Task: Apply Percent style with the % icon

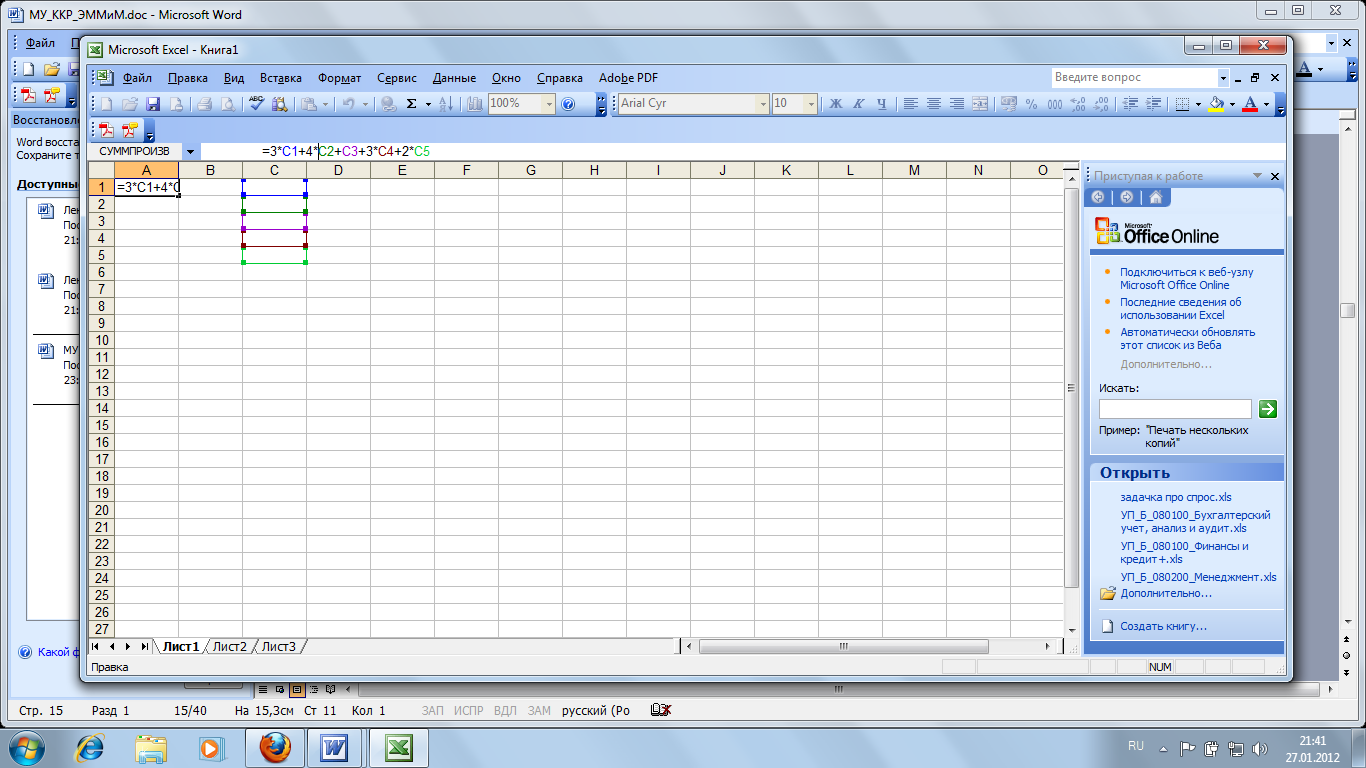Action: pos(1030,103)
